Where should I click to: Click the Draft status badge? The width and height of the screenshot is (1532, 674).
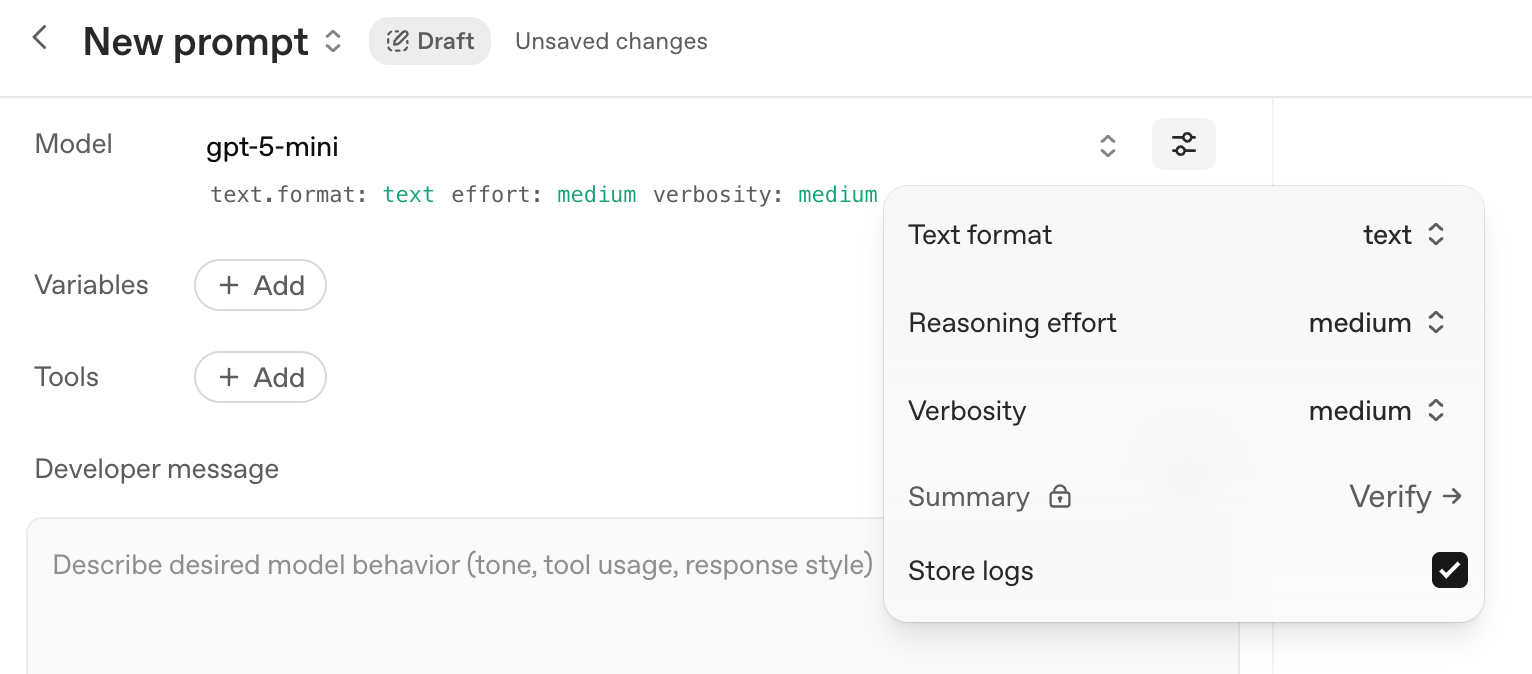point(430,41)
